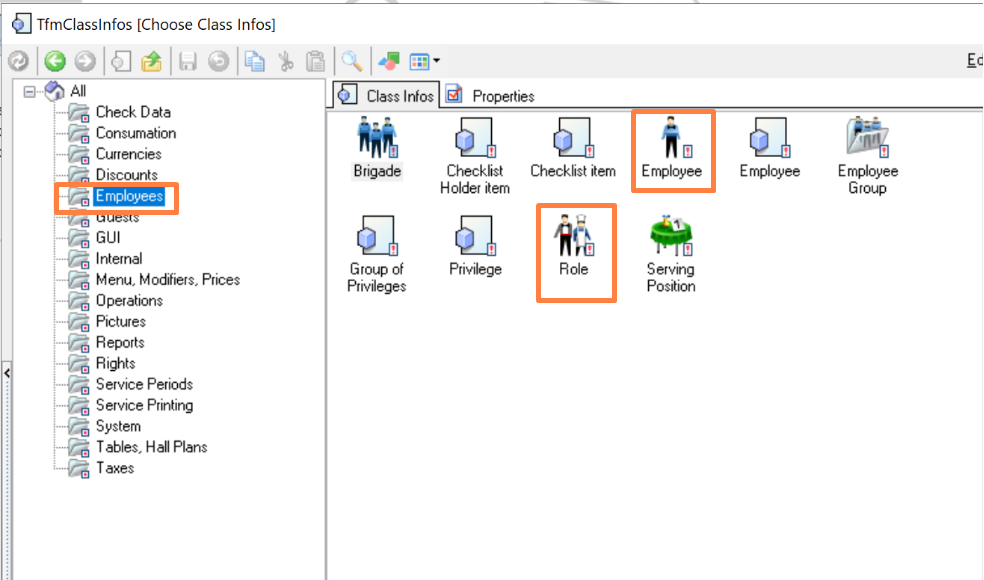Screen dimensions: 984x580
Task: Switch to the Properties tab
Action: click(490, 96)
